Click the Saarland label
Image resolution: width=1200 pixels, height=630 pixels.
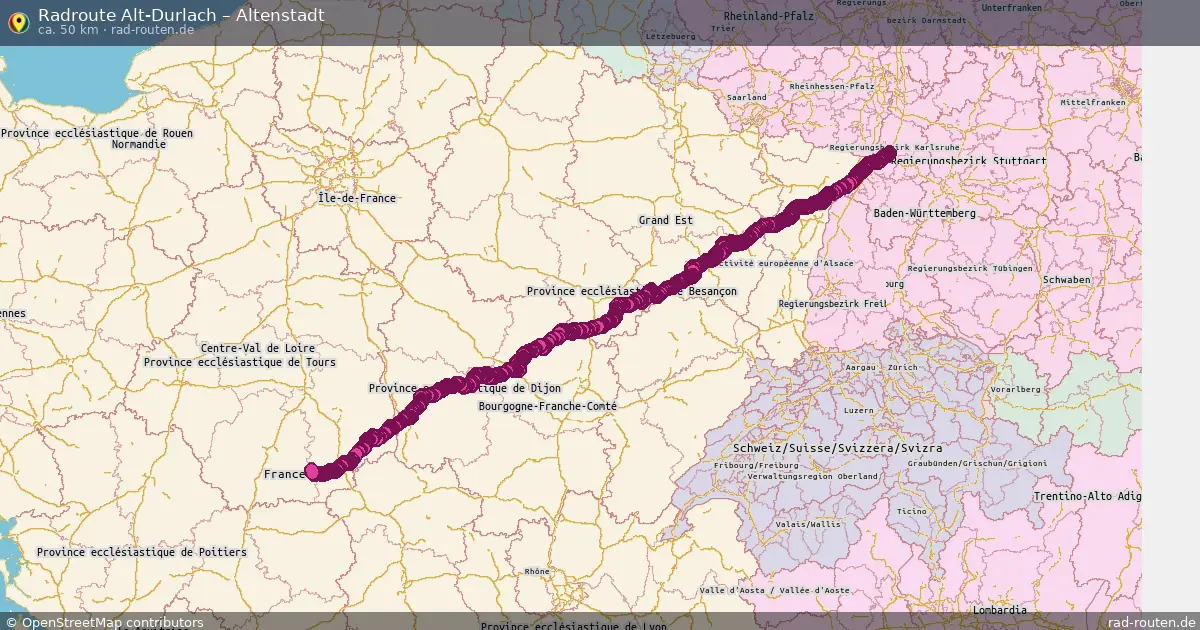pos(747,98)
